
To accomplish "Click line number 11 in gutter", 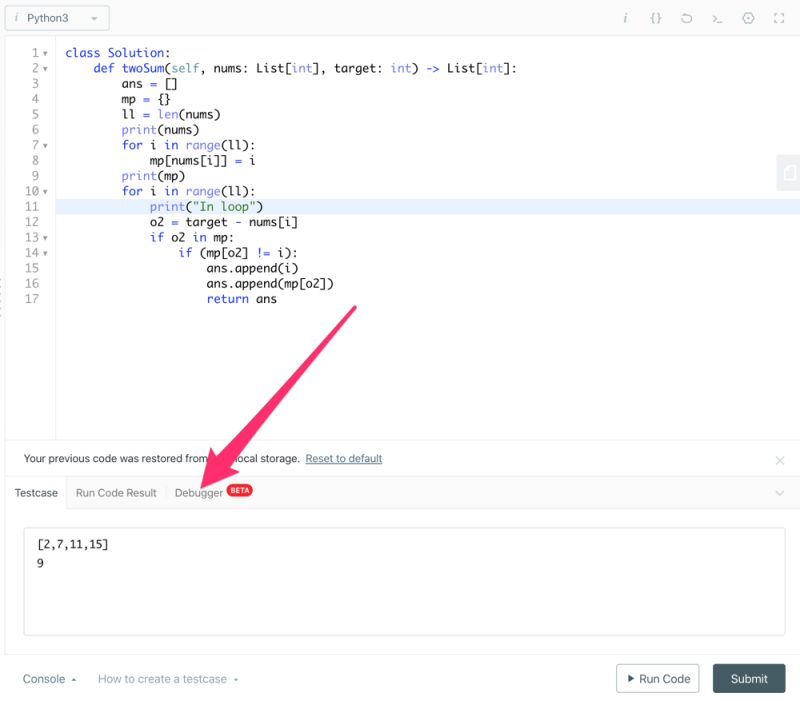I will pos(32,207).
